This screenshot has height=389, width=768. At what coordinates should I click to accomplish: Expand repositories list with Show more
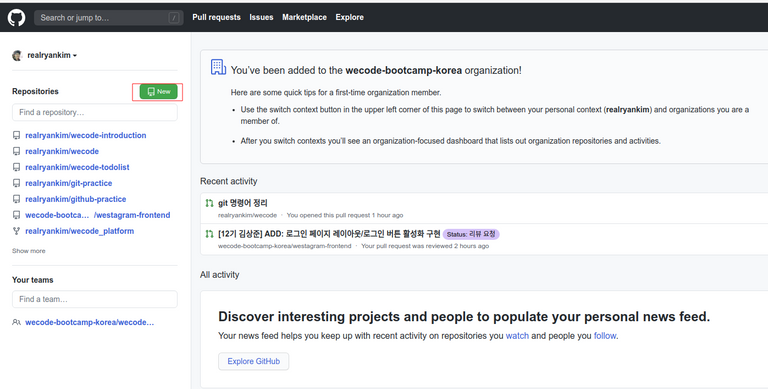29,251
